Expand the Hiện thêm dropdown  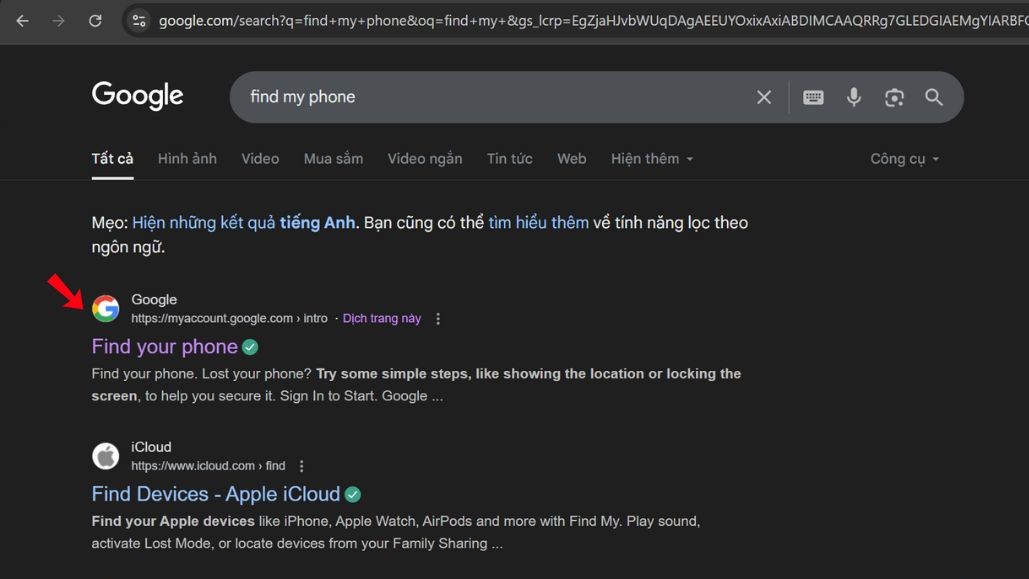coord(652,158)
